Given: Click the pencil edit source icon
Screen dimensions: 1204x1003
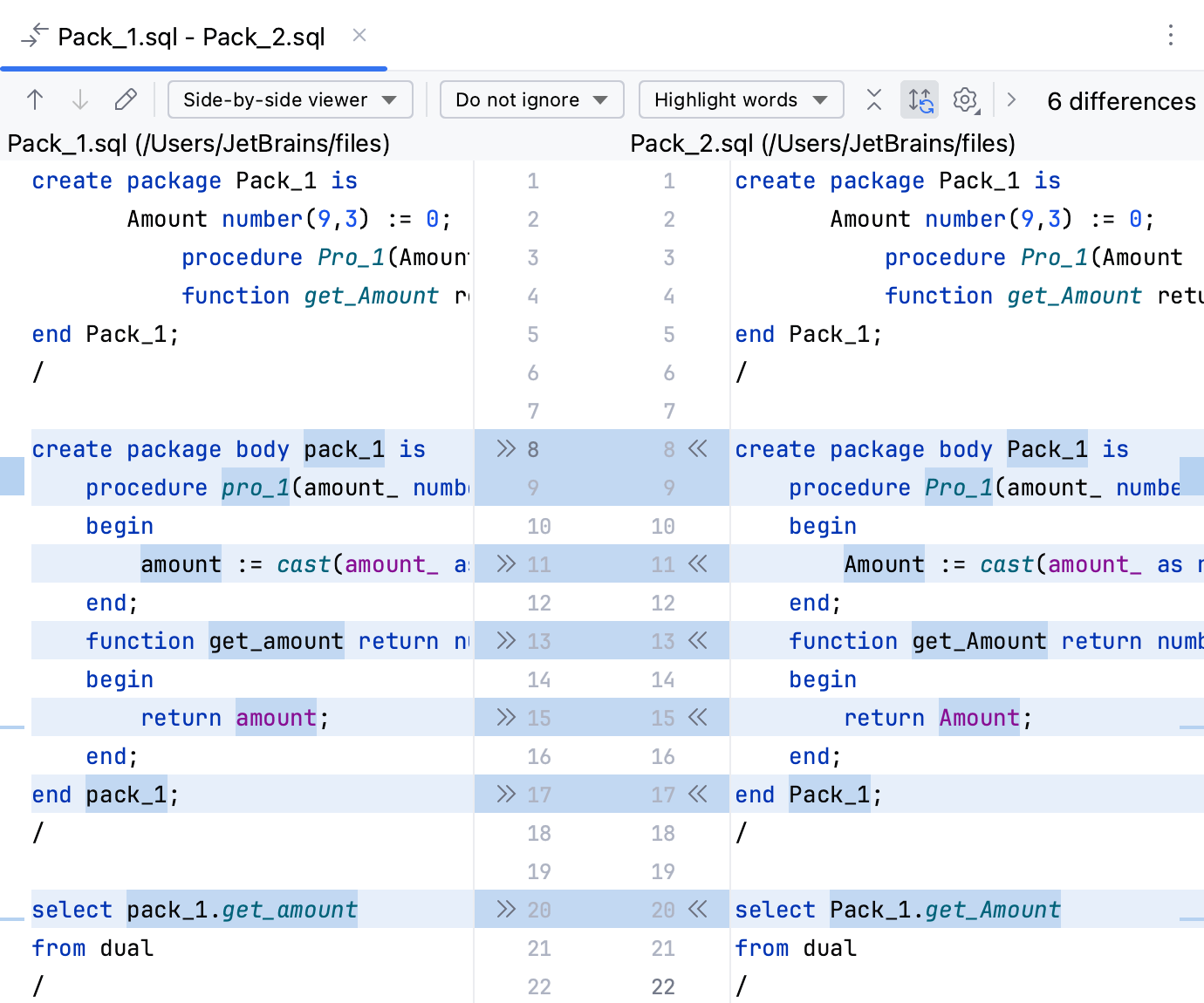Looking at the screenshot, I should point(126,100).
